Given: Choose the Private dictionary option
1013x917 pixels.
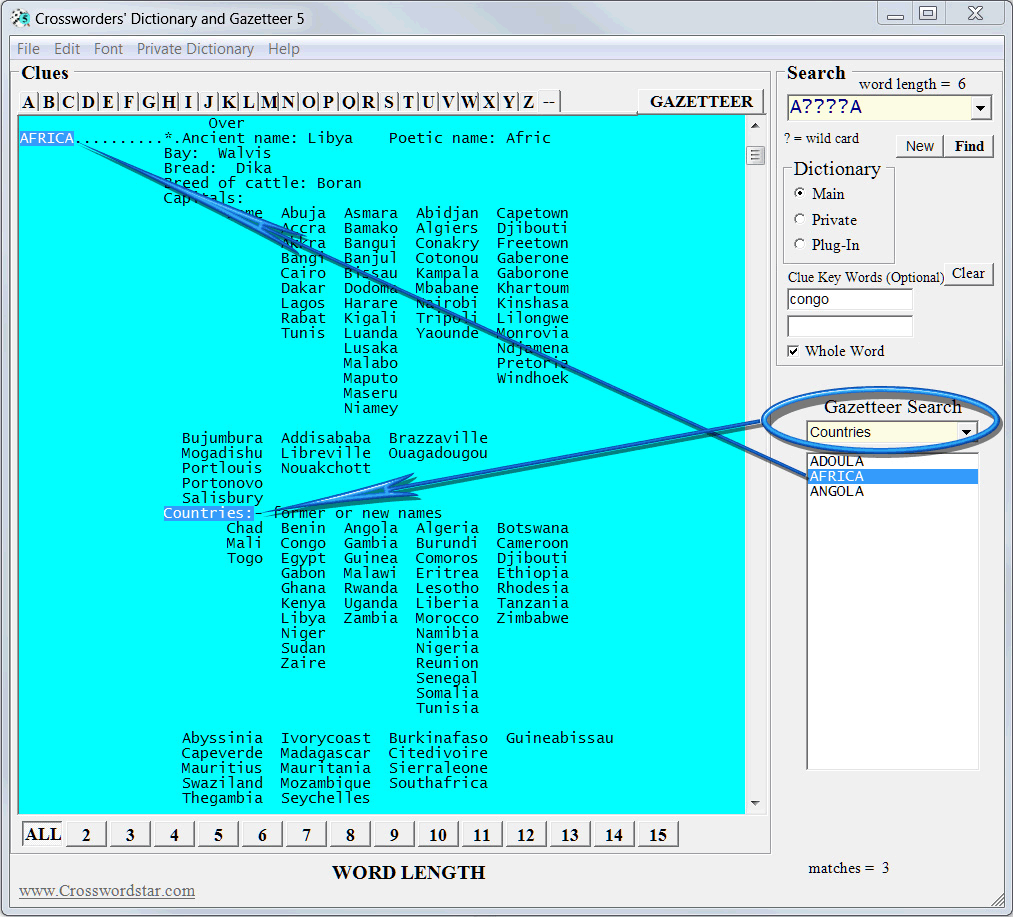Looking at the screenshot, I should (799, 219).
